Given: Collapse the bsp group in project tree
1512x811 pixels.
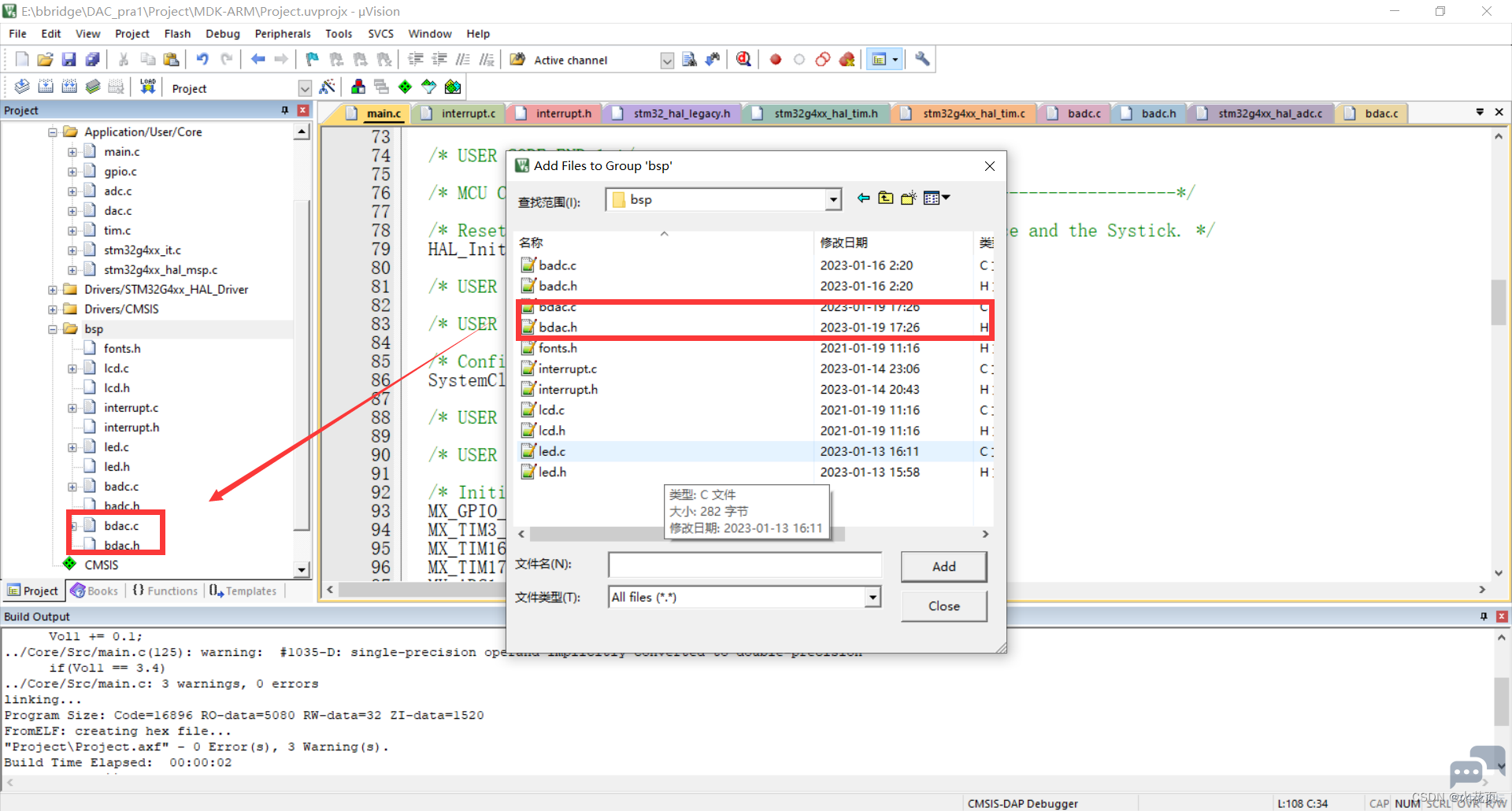Looking at the screenshot, I should (53, 329).
